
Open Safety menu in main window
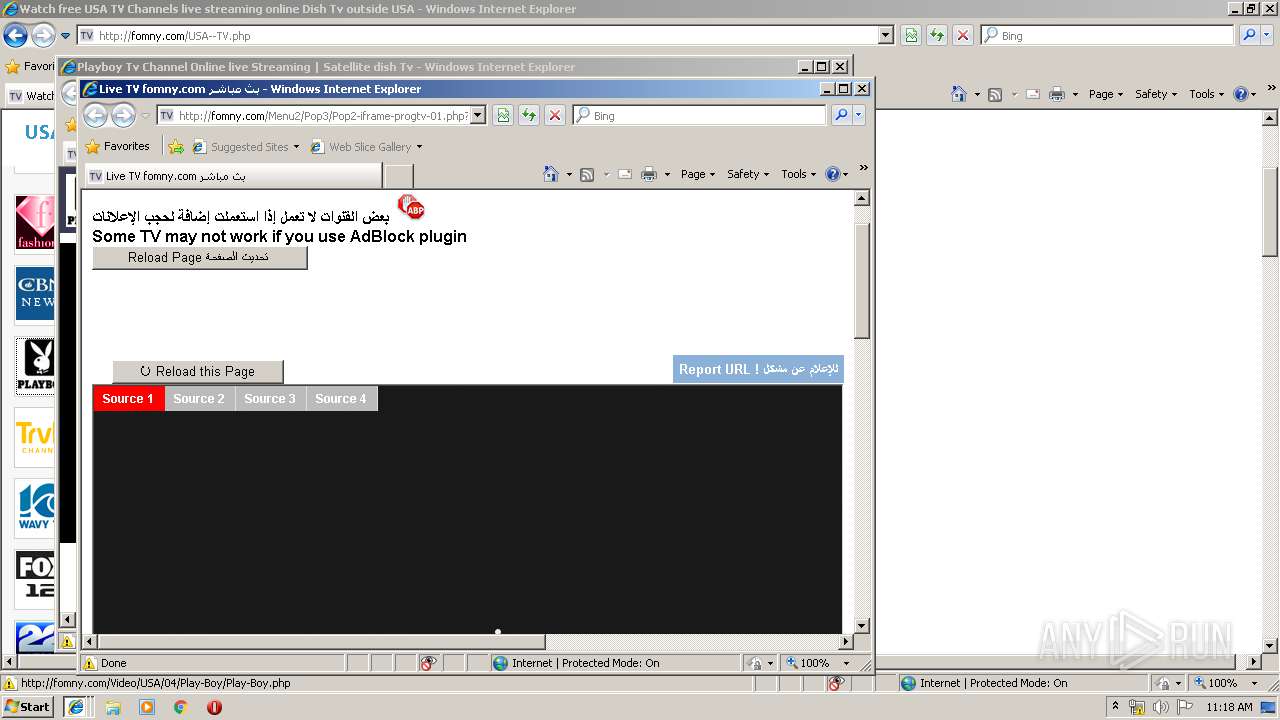[1156, 94]
